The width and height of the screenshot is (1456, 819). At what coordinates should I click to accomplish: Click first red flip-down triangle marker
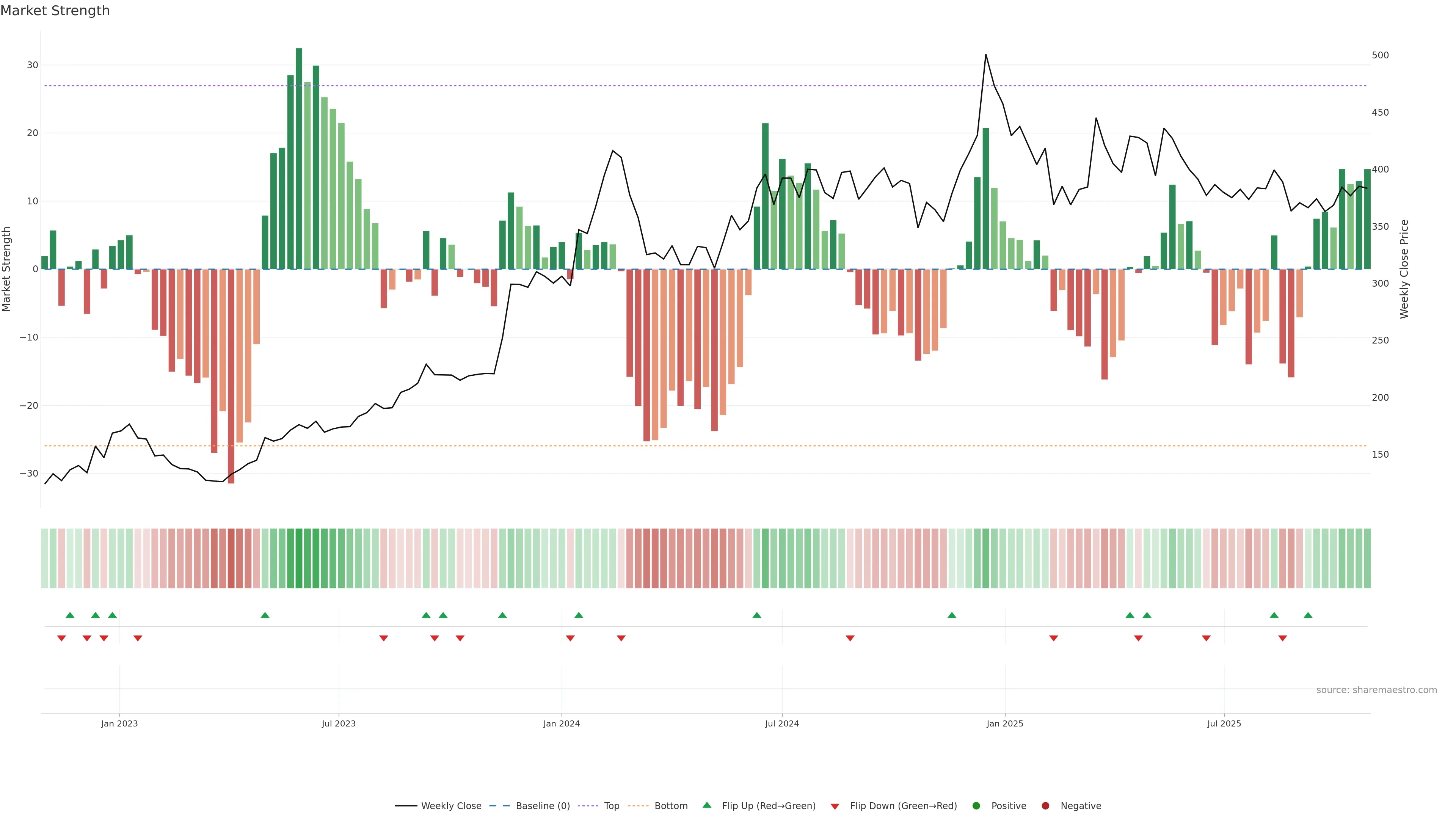pyautogui.click(x=61, y=638)
